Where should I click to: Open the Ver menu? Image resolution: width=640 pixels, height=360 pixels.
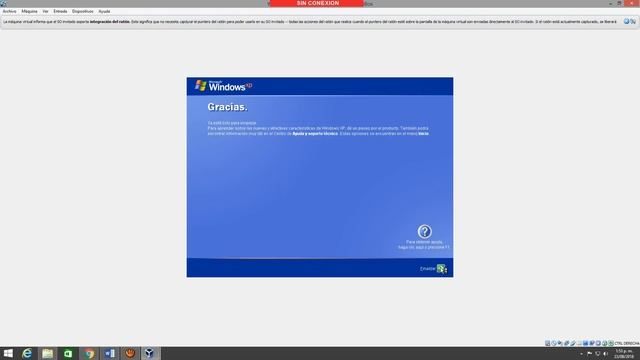click(45, 11)
